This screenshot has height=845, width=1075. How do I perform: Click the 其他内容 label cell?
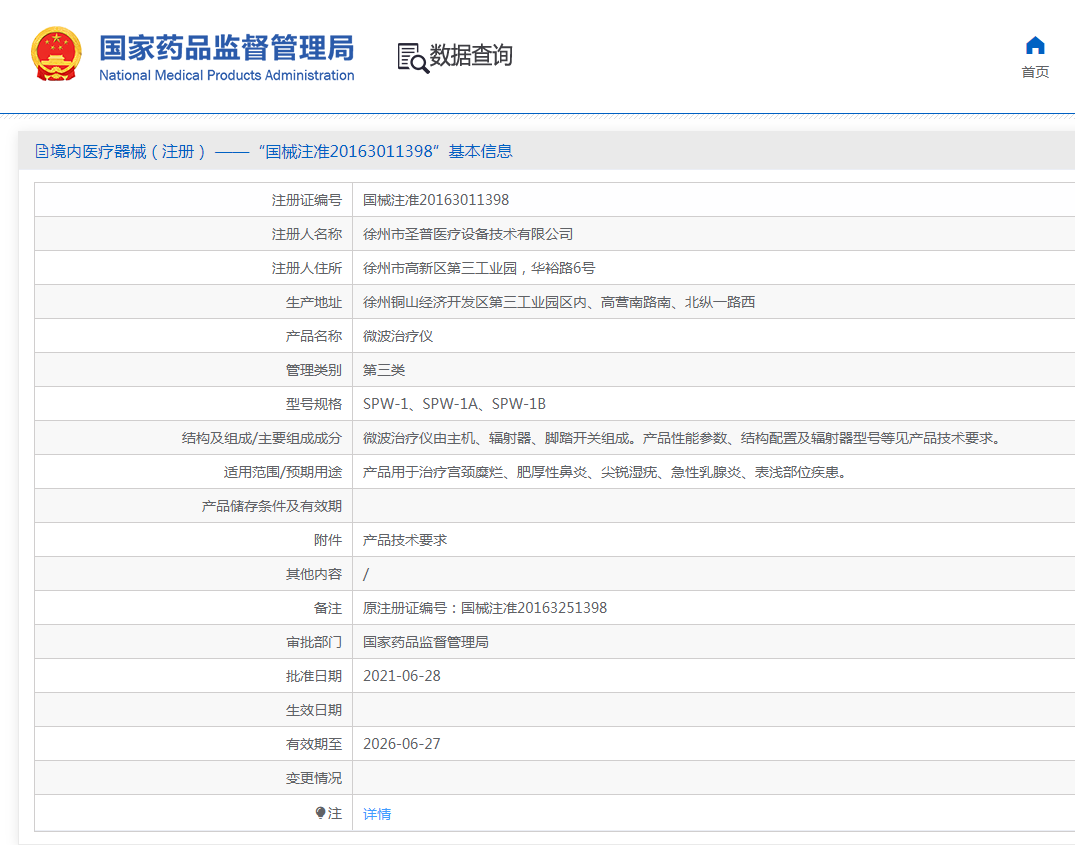pos(193,574)
